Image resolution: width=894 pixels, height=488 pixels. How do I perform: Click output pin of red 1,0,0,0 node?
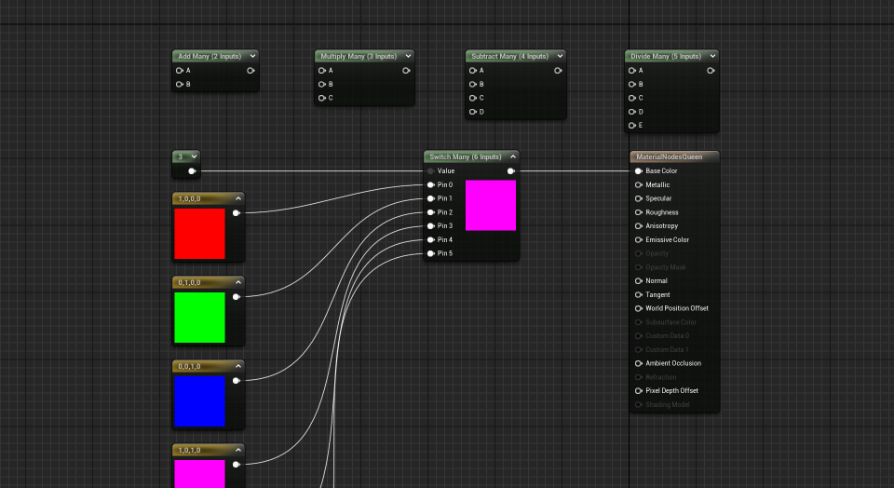(236, 213)
